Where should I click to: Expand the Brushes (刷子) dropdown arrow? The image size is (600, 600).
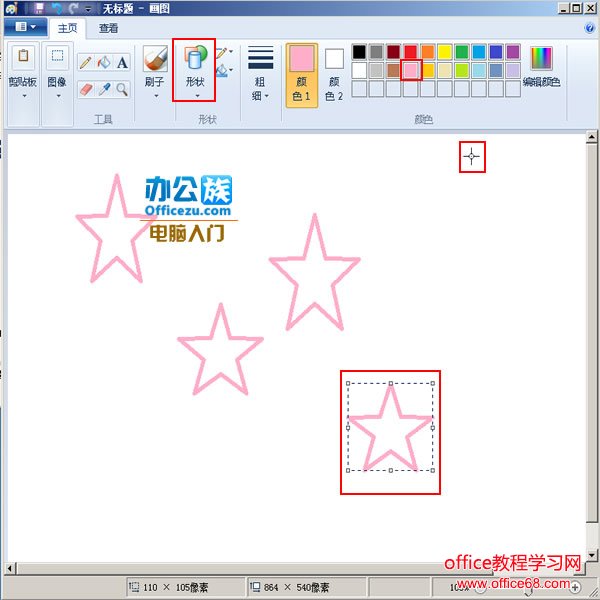(x=156, y=96)
